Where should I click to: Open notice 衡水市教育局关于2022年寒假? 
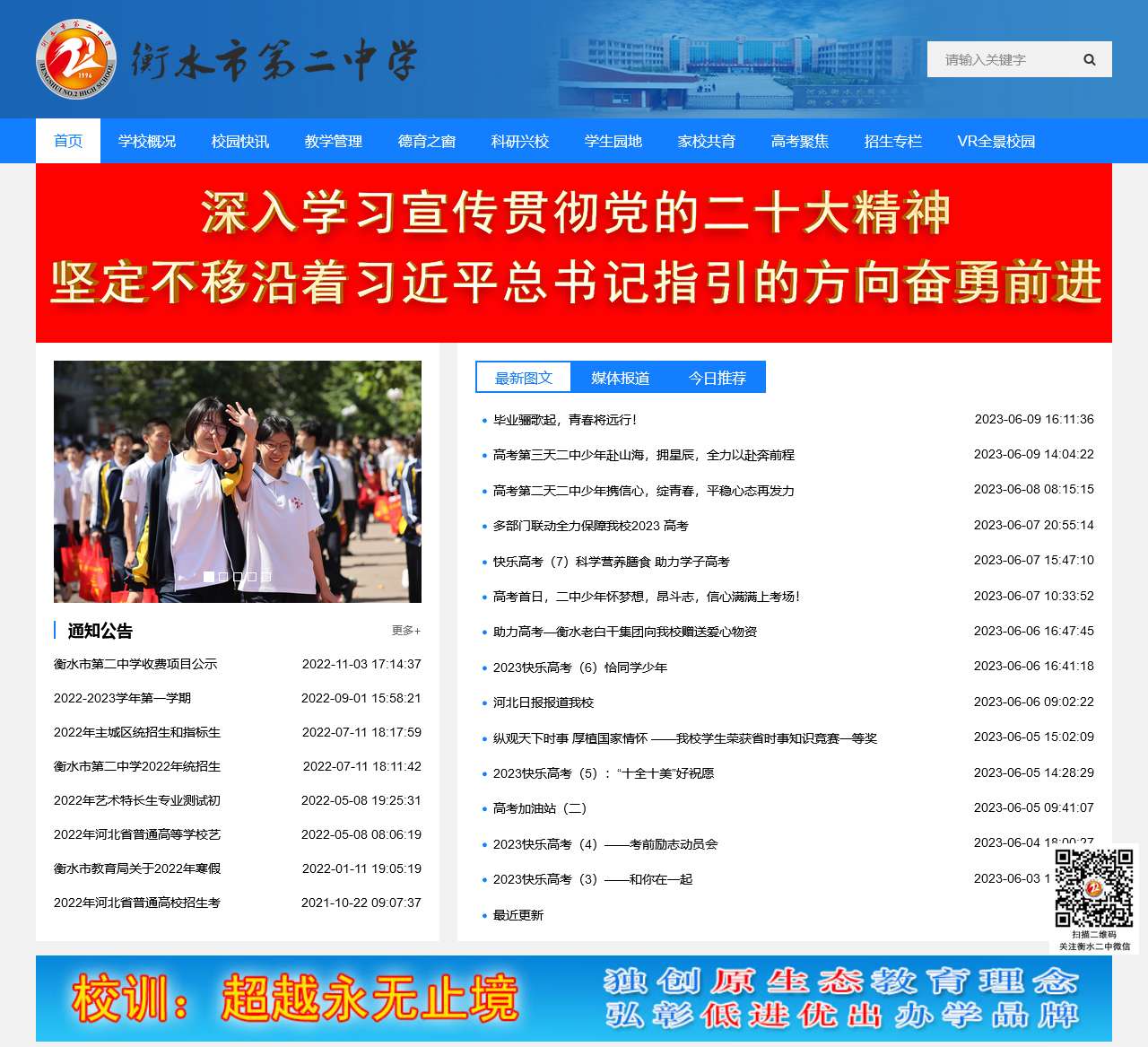[137, 868]
